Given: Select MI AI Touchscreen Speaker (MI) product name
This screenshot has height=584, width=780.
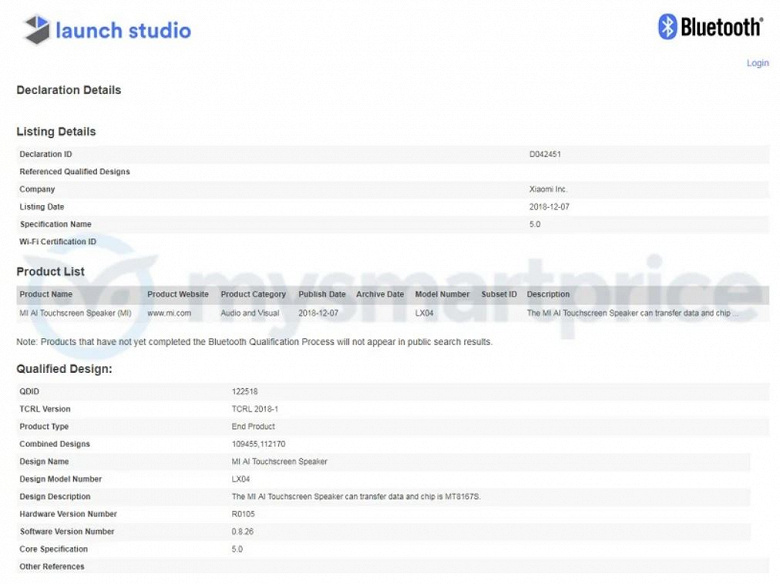Looking at the screenshot, I should [x=76, y=313].
